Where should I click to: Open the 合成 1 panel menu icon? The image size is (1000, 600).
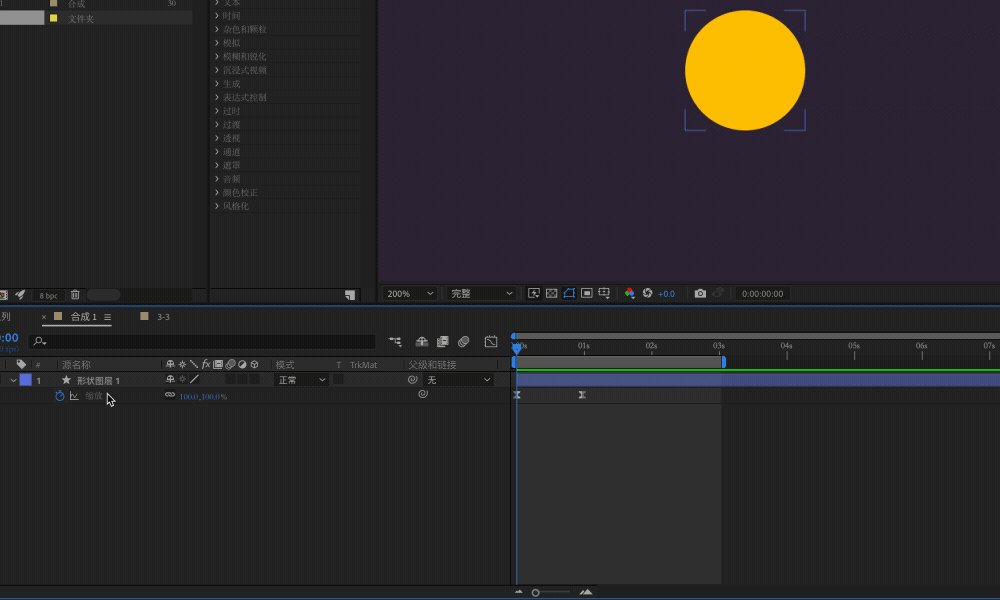click(108, 317)
